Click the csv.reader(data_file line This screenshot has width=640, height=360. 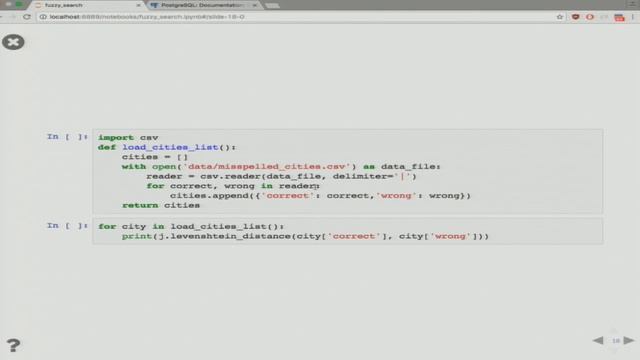(281, 176)
